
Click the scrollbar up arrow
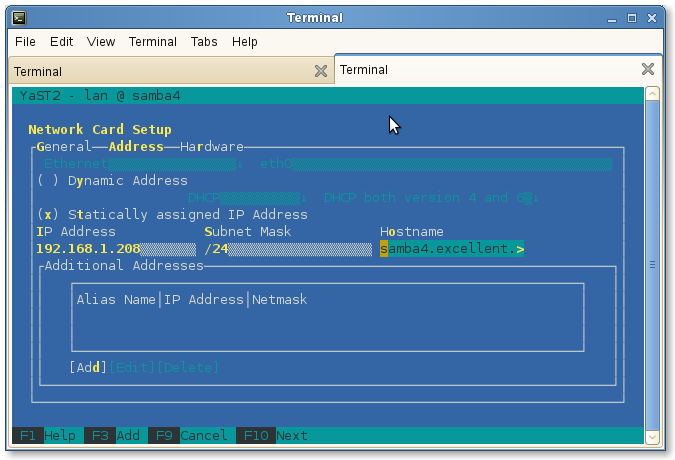point(652,94)
